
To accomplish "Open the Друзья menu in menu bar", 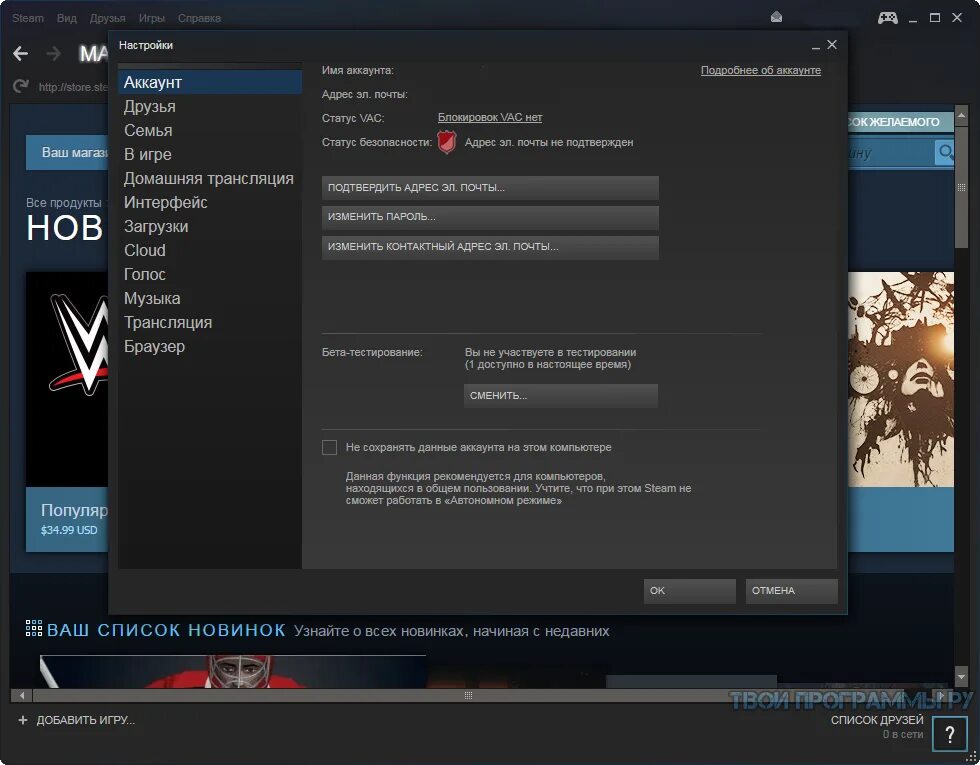I will (x=107, y=18).
